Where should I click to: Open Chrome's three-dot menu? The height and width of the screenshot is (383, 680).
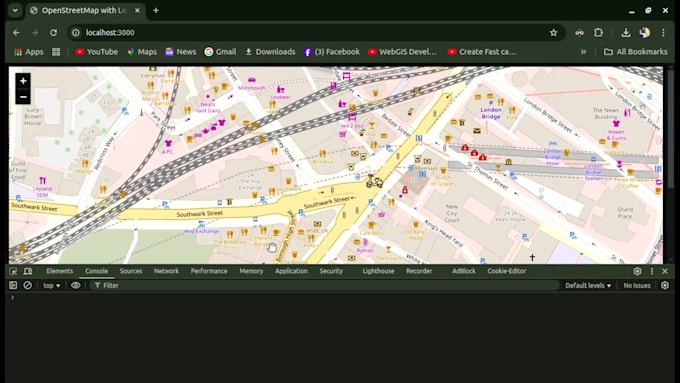tap(663, 33)
